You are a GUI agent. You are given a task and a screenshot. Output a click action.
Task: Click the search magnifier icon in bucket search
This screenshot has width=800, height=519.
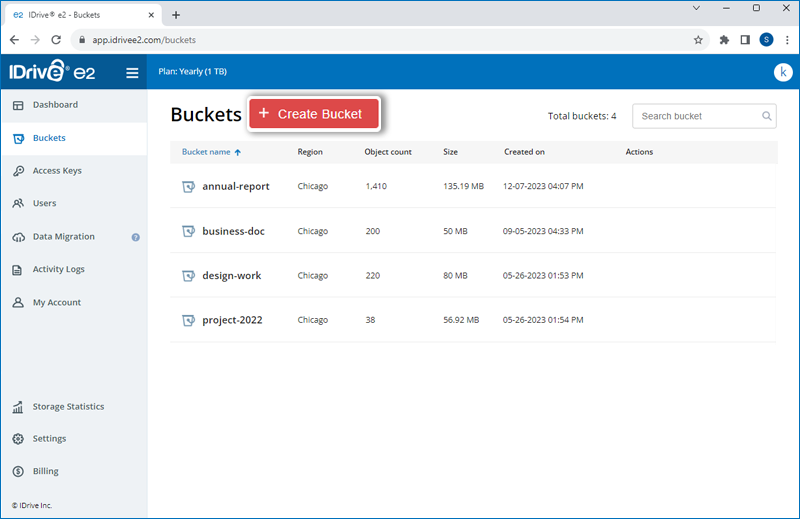tap(766, 116)
